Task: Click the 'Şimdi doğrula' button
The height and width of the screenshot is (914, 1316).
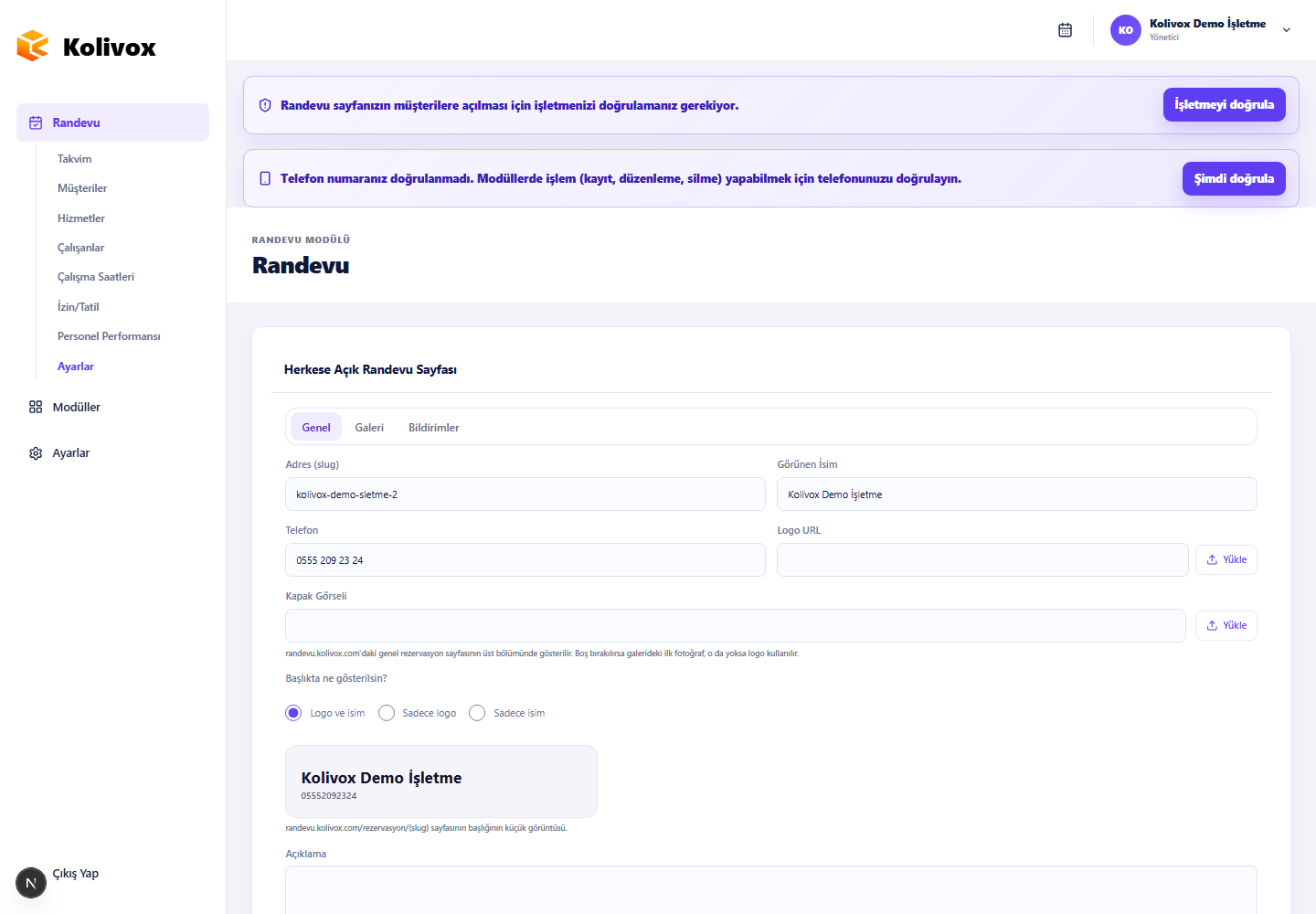Action: tap(1234, 178)
